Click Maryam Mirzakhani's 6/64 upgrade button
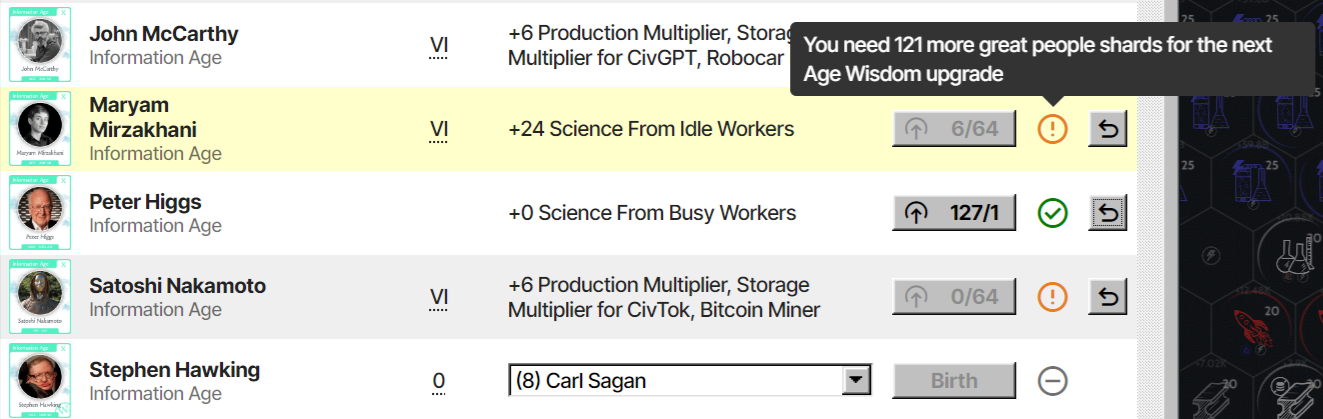This screenshot has width=1323, height=419. click(954, 129)
